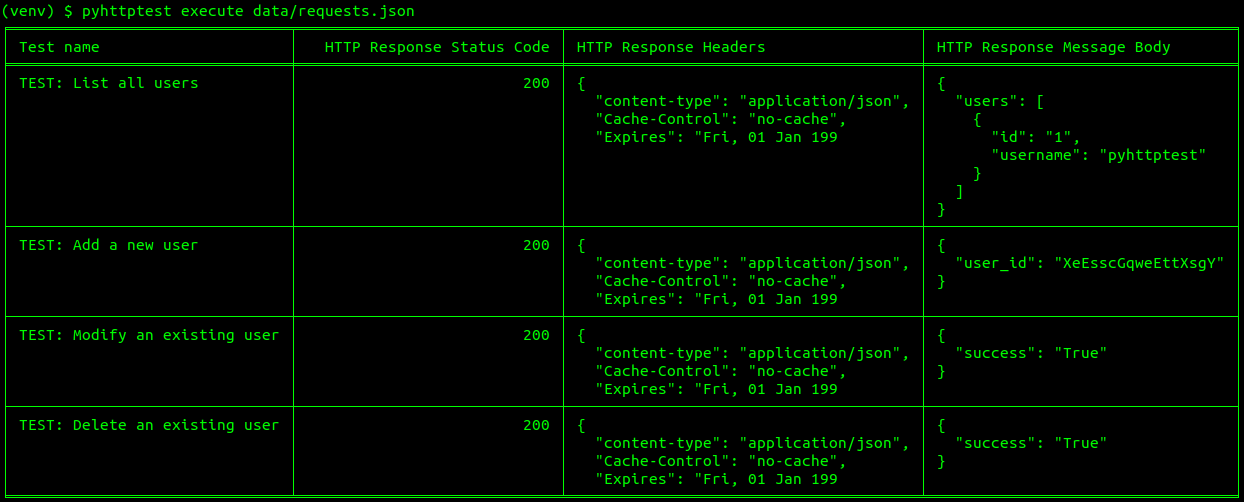Click the command line "pyhttptest execute data/requests.json"
1244x502 pixels.
pyautogui.click(x=248, y=11)
